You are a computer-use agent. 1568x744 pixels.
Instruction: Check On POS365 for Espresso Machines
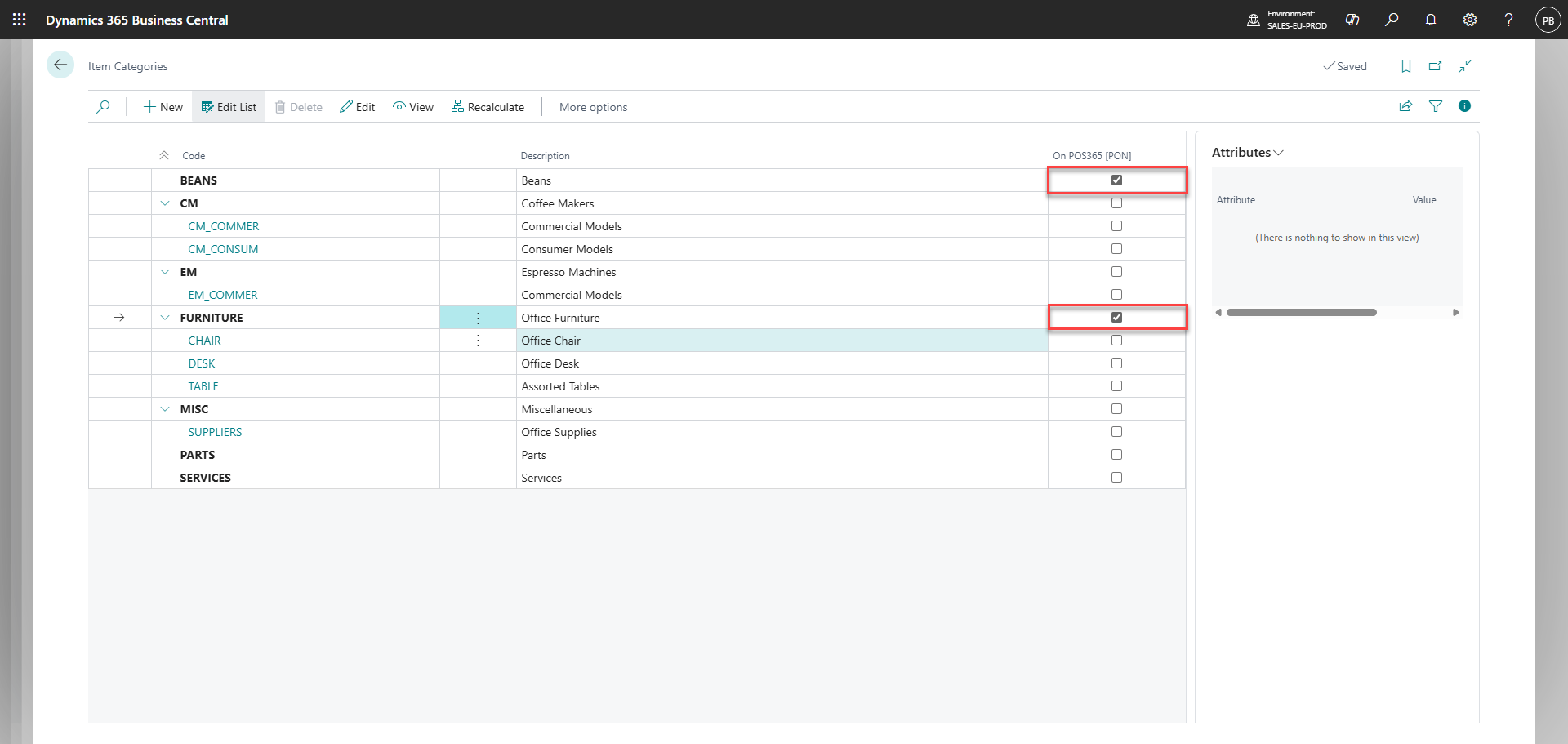click(x=1116, y=272)
